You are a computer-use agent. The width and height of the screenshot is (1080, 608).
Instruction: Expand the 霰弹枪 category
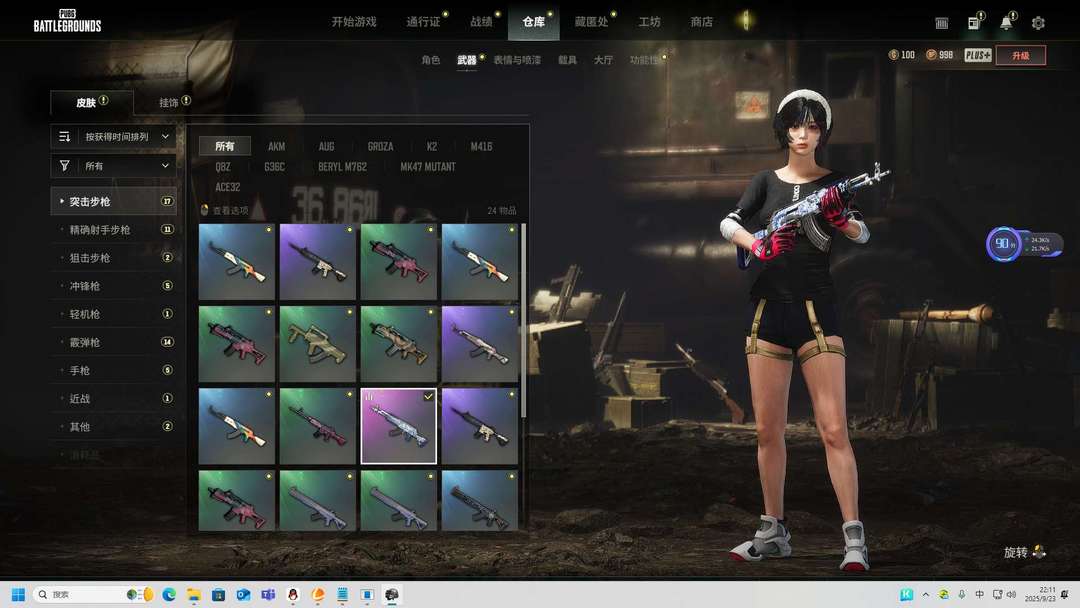114,342
